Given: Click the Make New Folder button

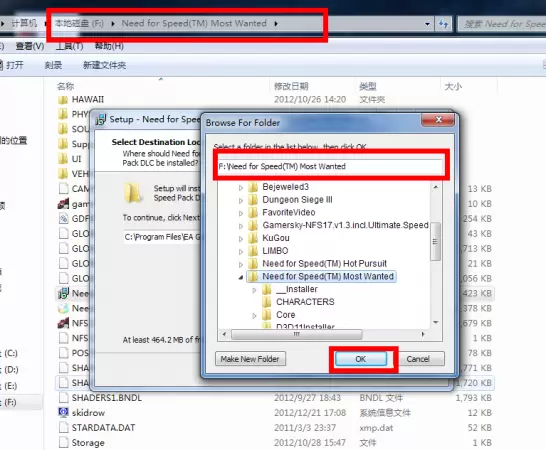Looking at the screenshot, I should pyautogui.click(x=250, y=359).
